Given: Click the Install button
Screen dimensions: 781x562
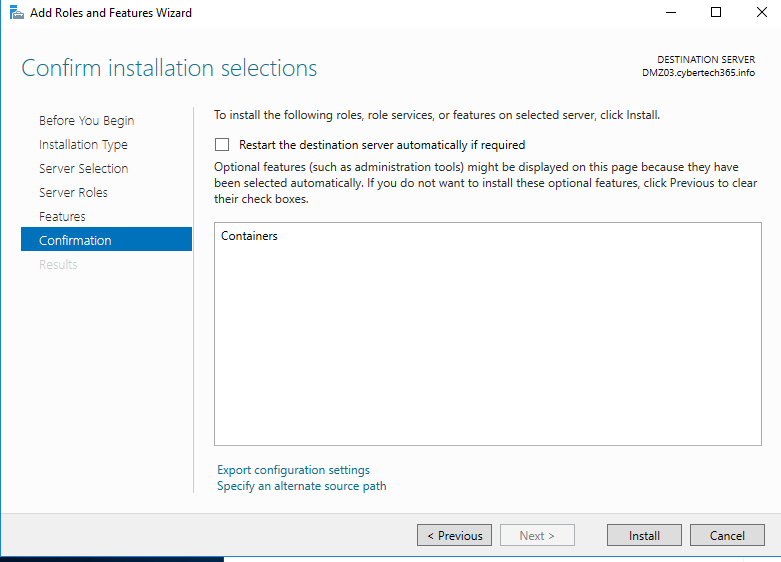Looking at the screenshot, I should pyautogui.click(x=644, y=536).
